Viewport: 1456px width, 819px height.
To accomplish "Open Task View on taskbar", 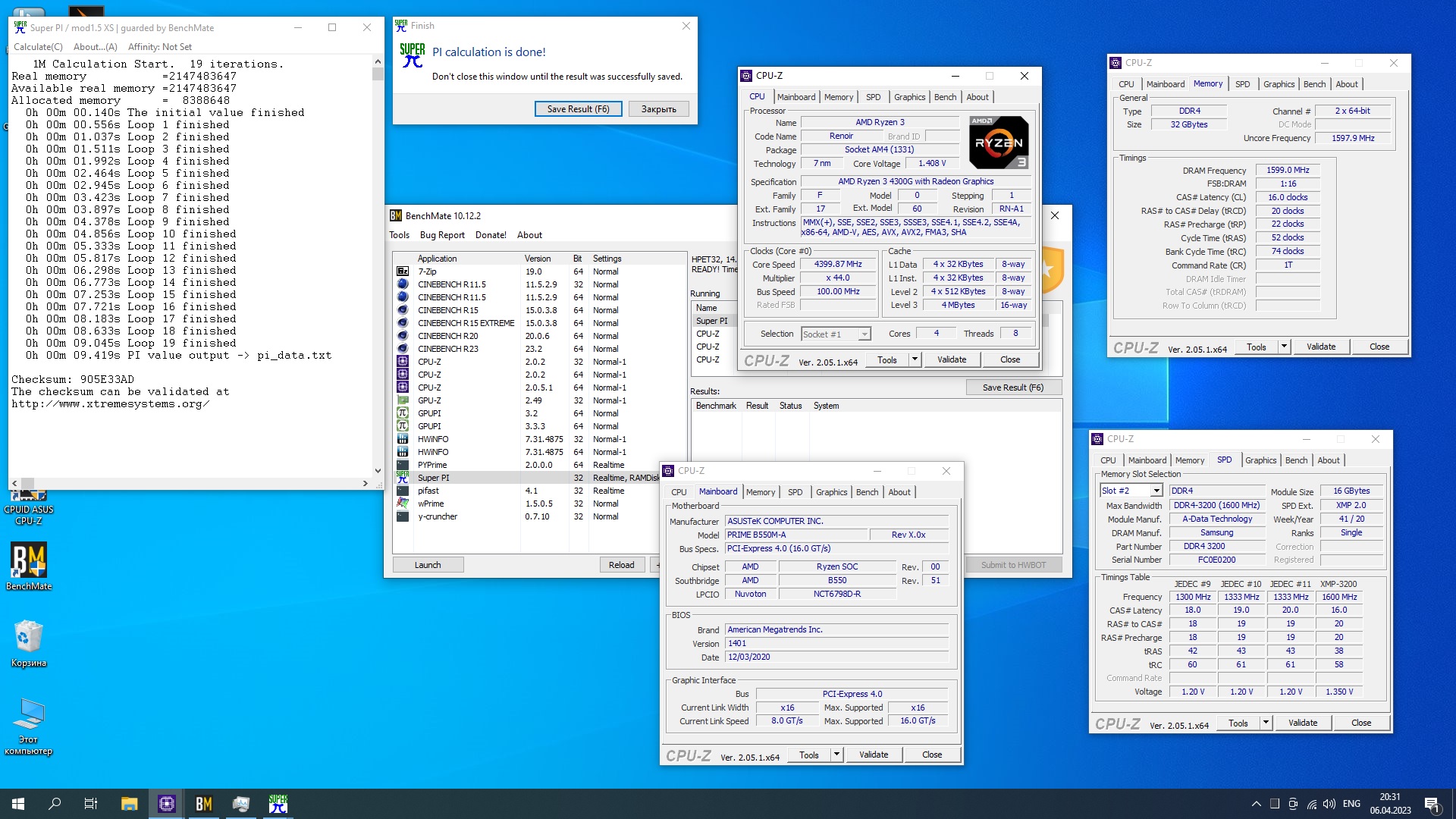I will pos(91,804).
